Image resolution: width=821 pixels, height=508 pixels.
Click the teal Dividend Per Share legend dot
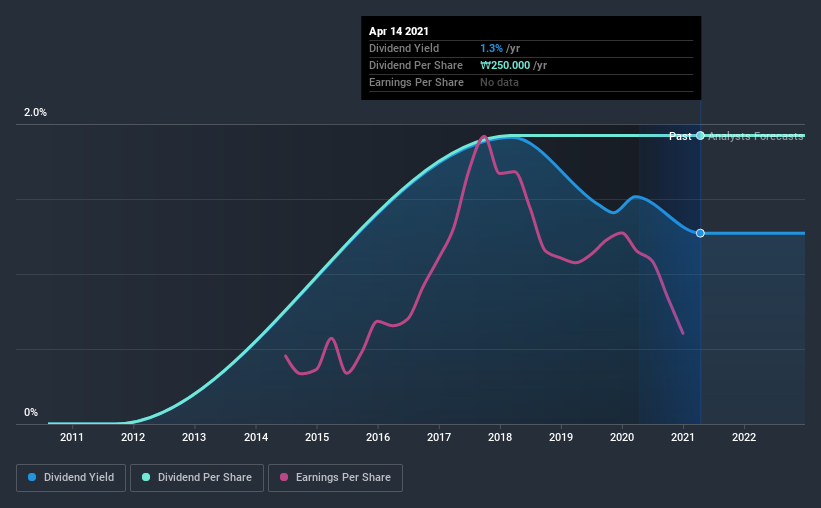coord(146,477)
